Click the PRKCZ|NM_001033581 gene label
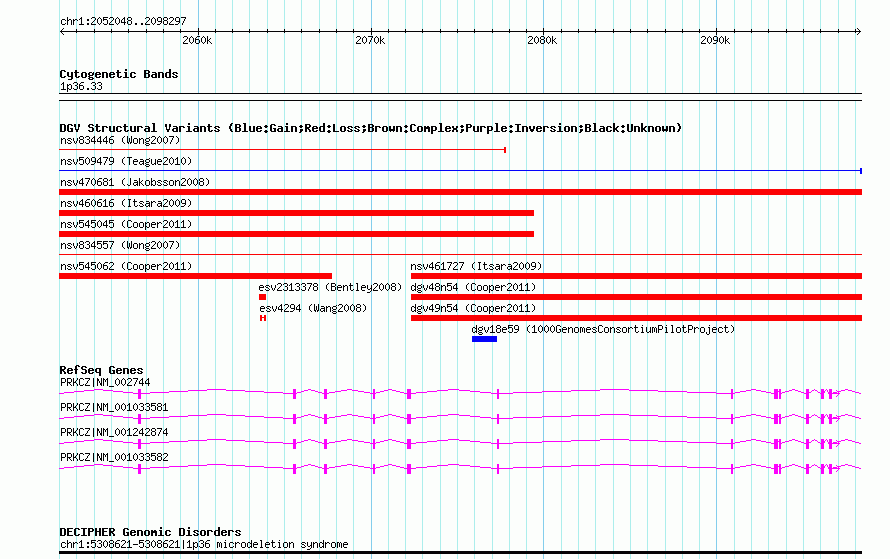 pyautogui.click(x=114, y=407)
